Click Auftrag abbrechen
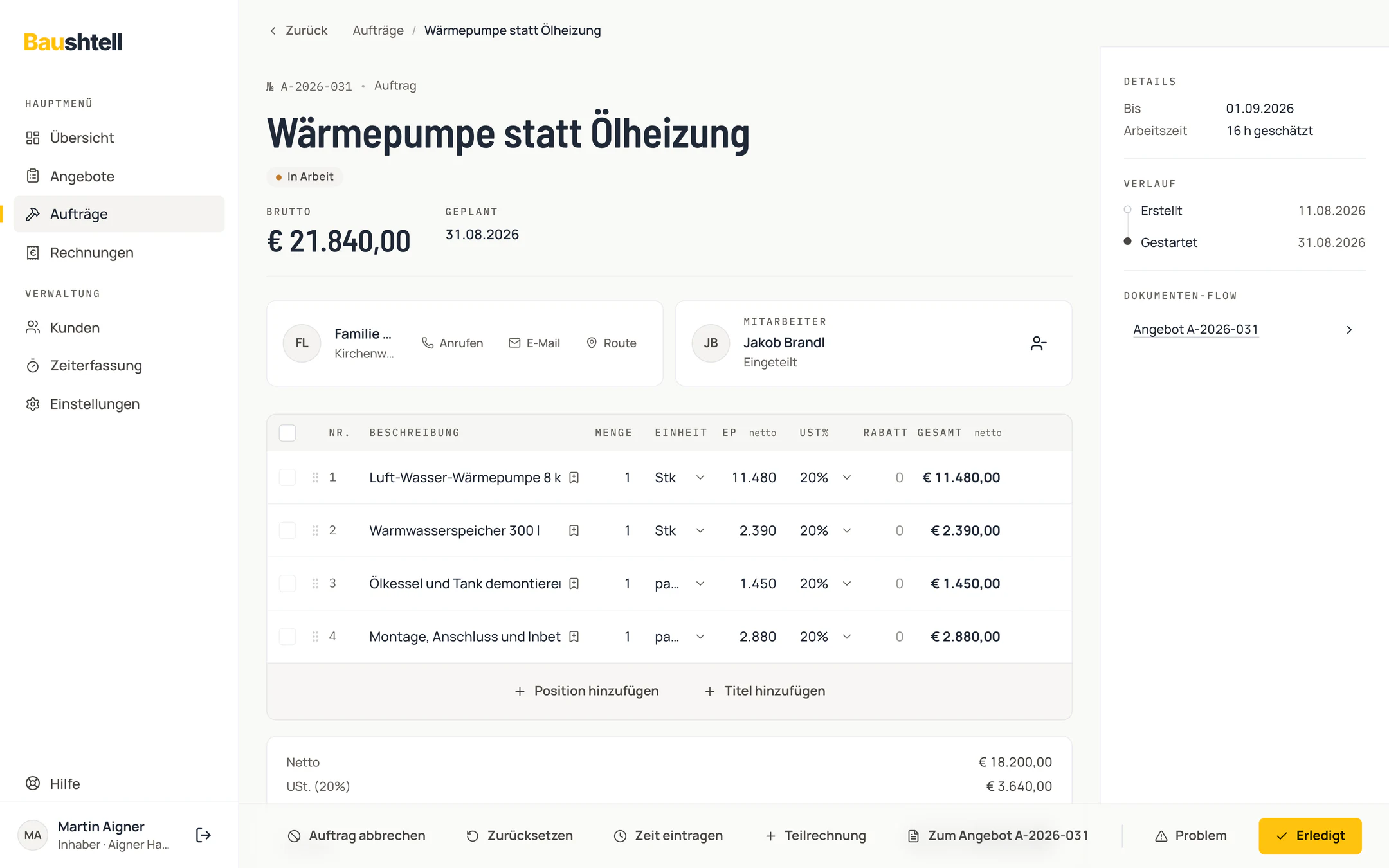This screenshot has height=868, width=1389. pos(357,836)
